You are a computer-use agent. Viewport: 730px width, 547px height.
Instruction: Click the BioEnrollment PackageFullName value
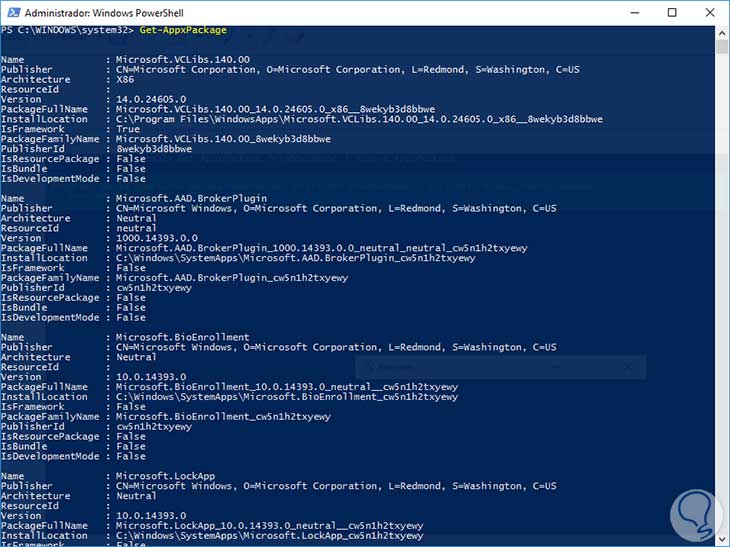287,387
